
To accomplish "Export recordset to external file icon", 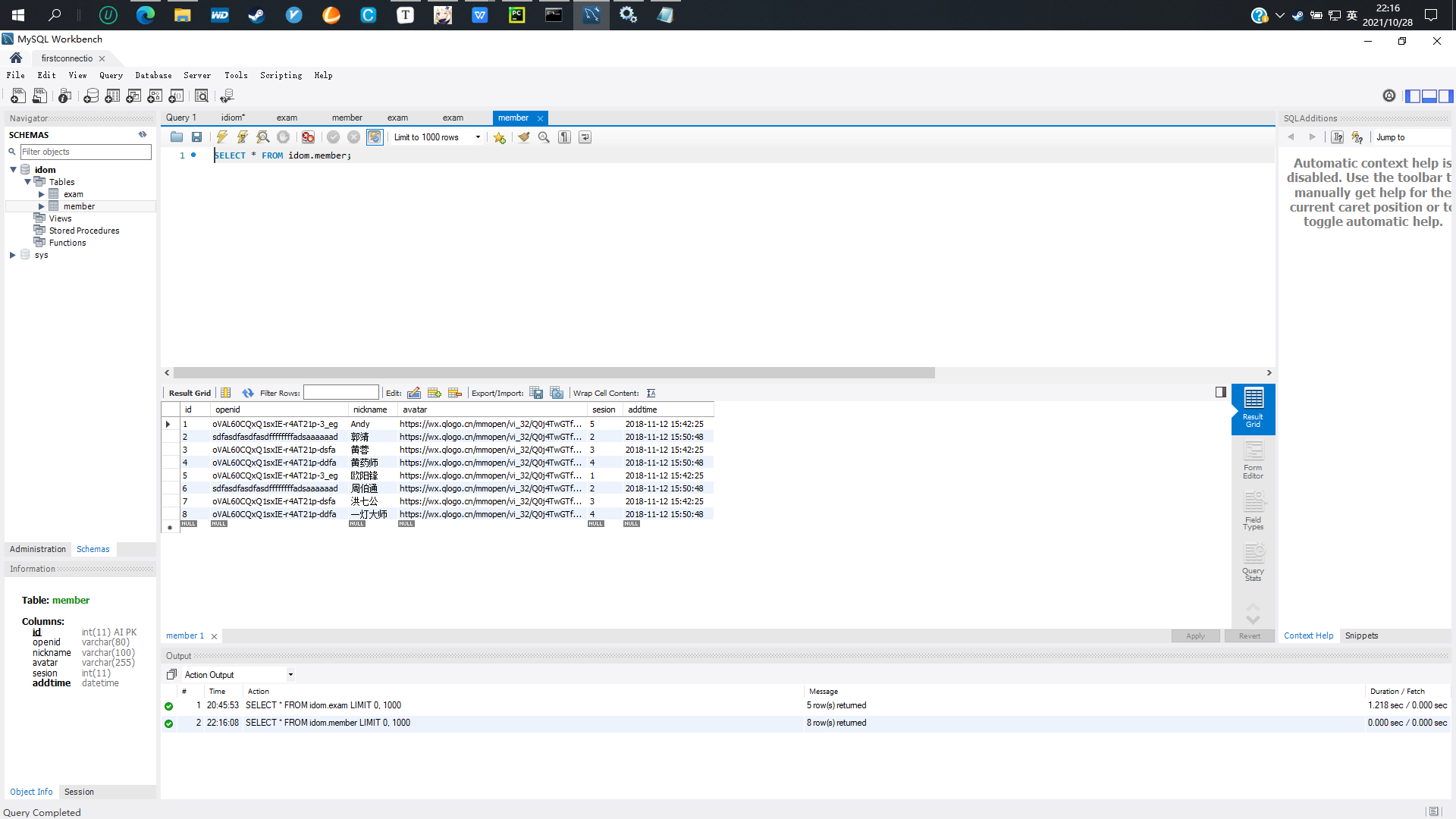I will 536,393.
